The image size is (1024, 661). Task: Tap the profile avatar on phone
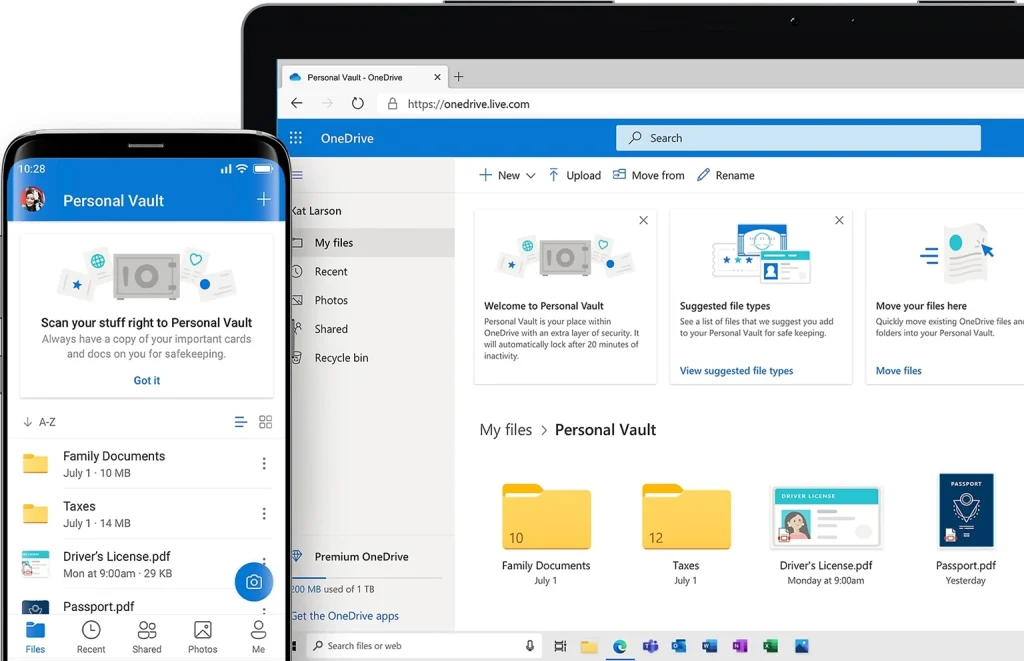click(33, 200)
